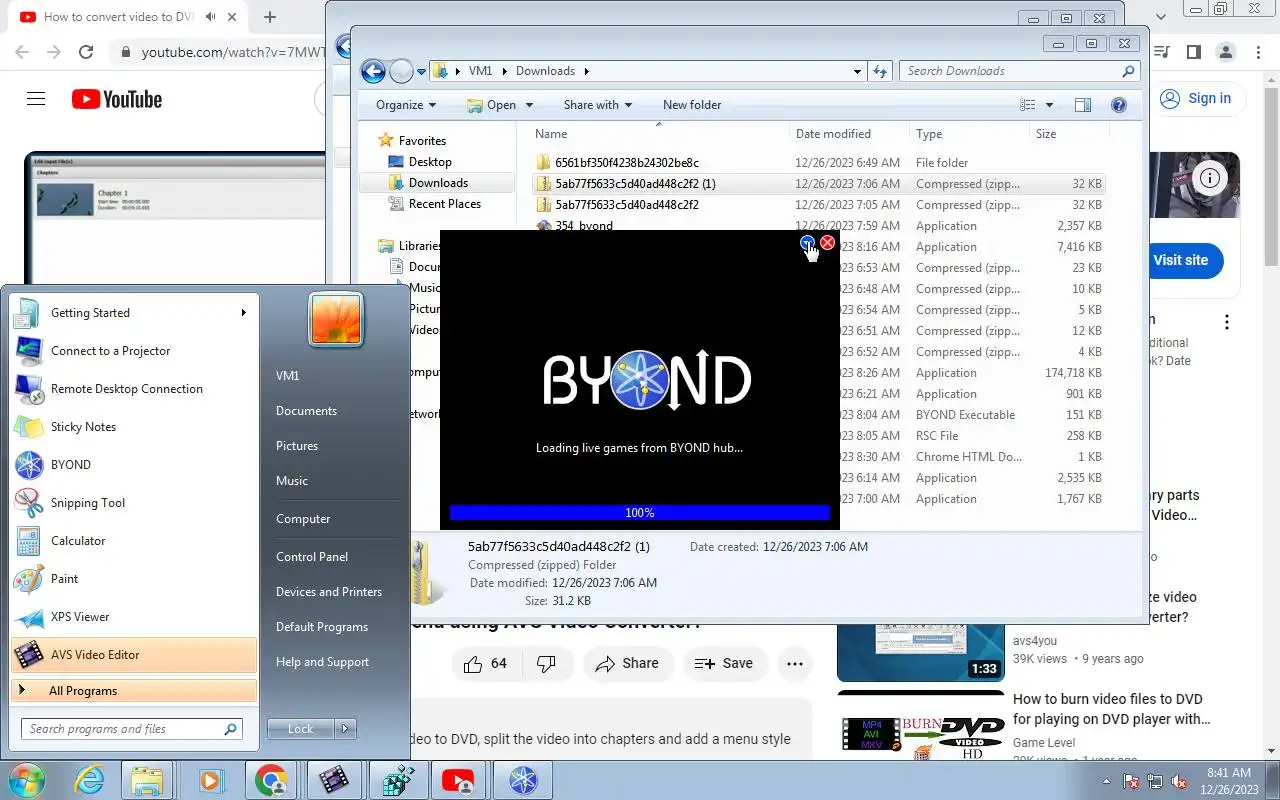Select Downloads in the navigation pane

(x=438, y=183)
